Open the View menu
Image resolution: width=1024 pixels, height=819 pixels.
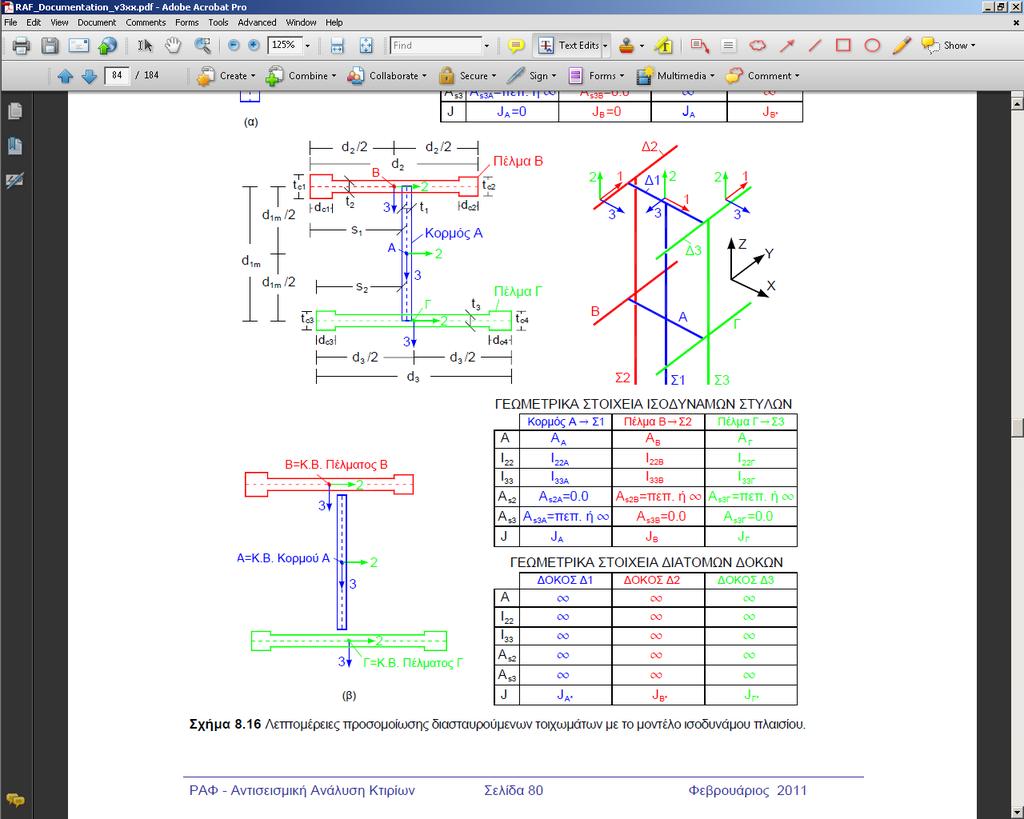(x=59, y=22)
